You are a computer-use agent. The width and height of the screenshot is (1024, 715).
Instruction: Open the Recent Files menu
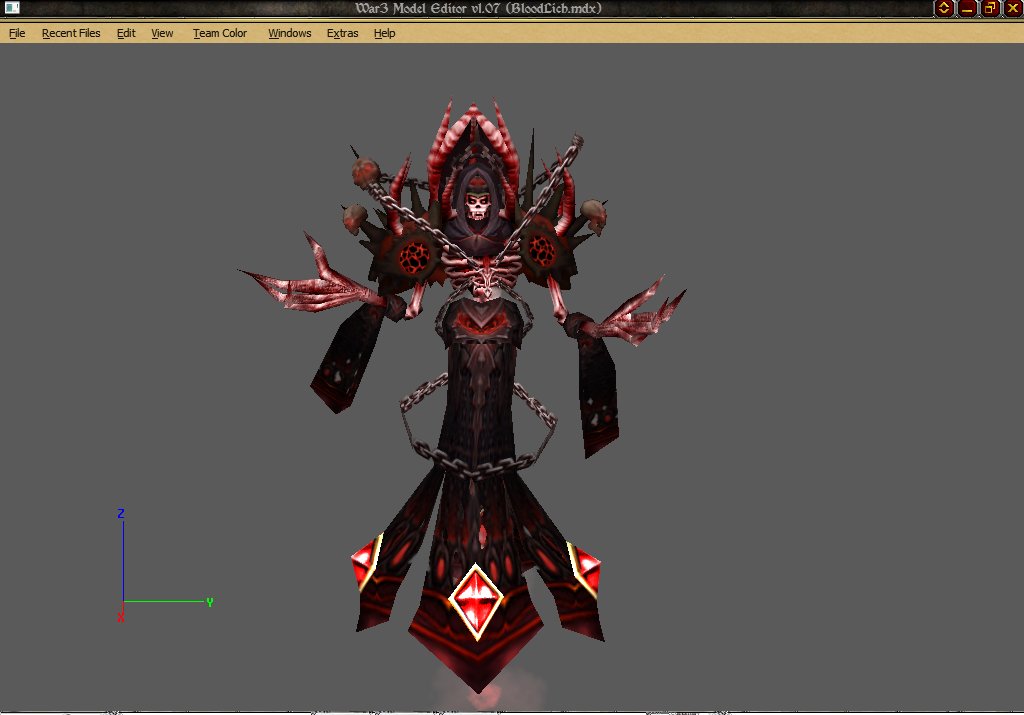click(x=71, y=33)
